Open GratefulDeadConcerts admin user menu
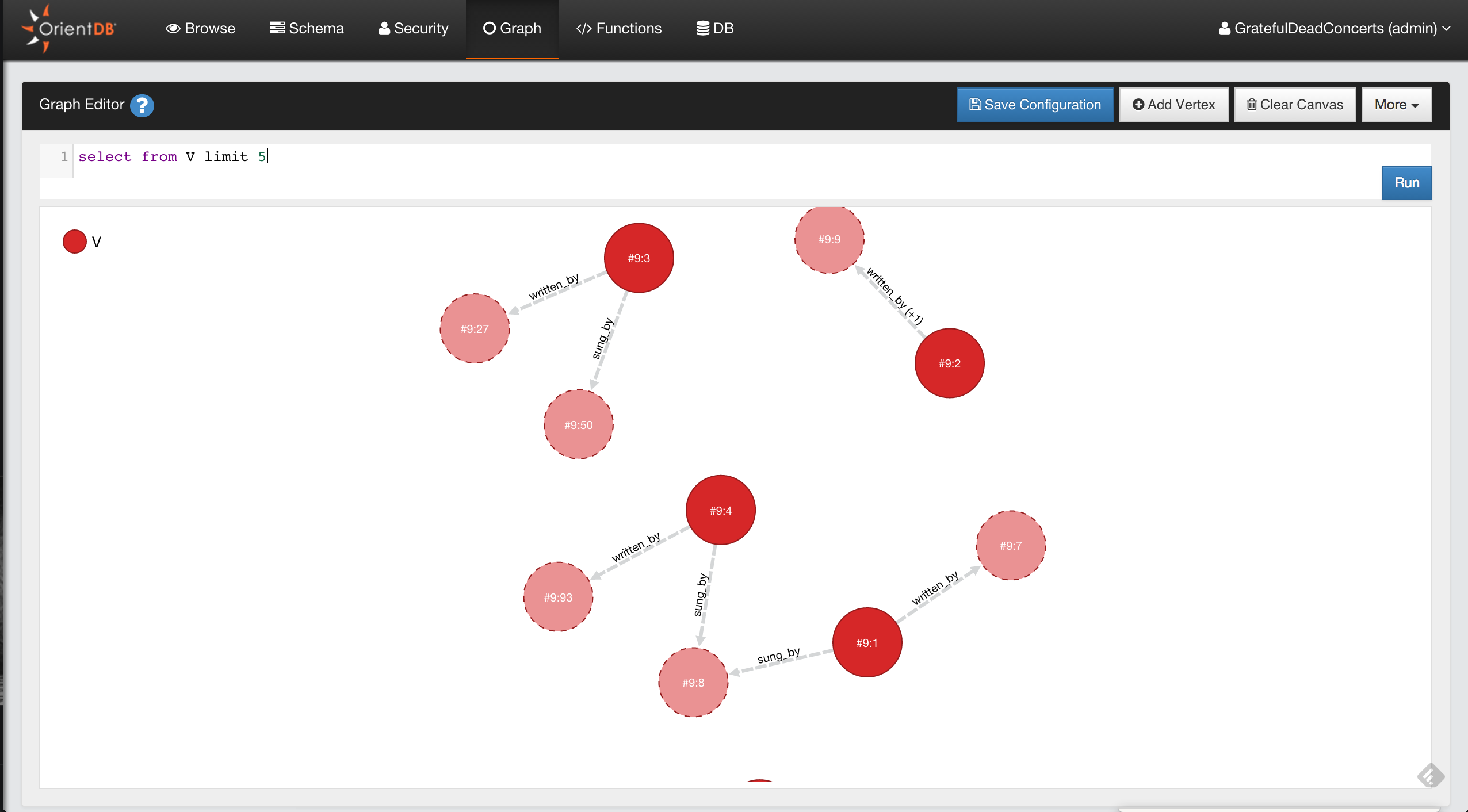Viewport: 1468px width, 812px height. (x=1334, y=28)
